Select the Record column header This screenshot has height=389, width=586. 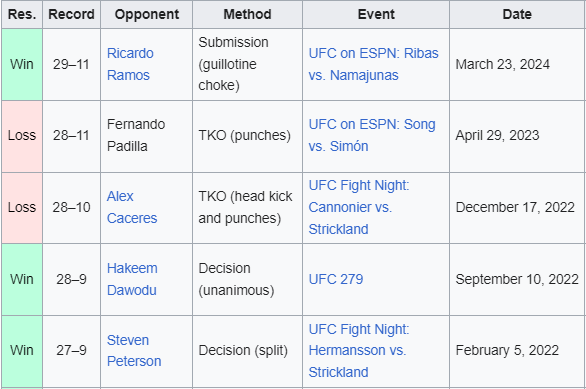(71, 14)
